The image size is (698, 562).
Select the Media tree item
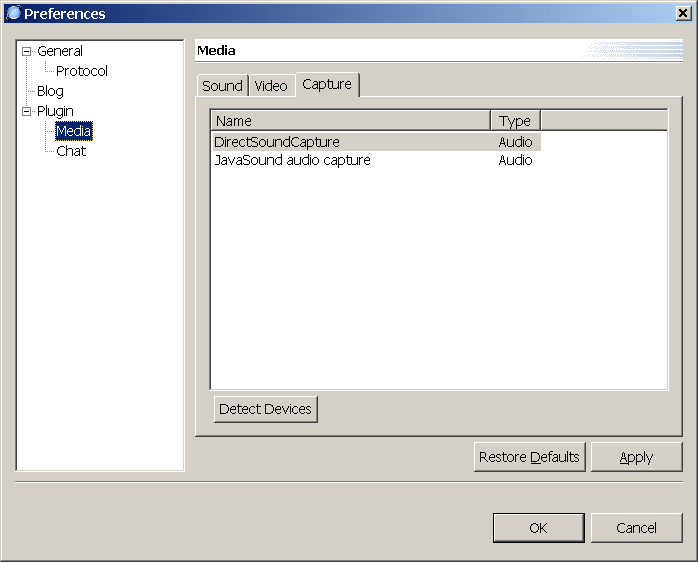coord(73,131)
